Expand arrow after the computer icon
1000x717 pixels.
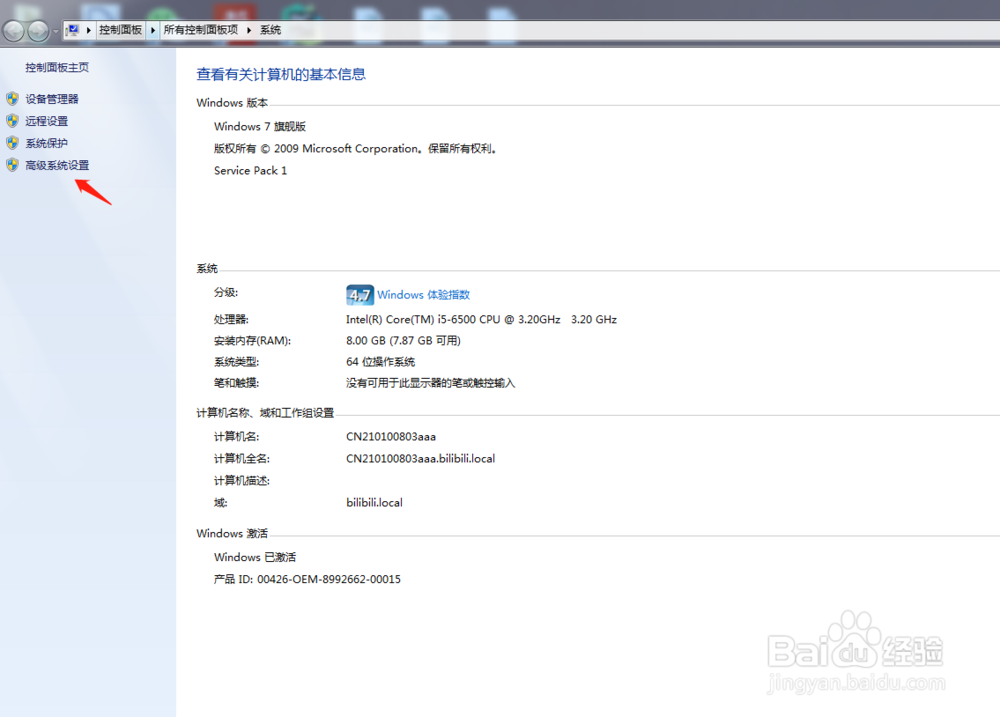pos(89,30)
